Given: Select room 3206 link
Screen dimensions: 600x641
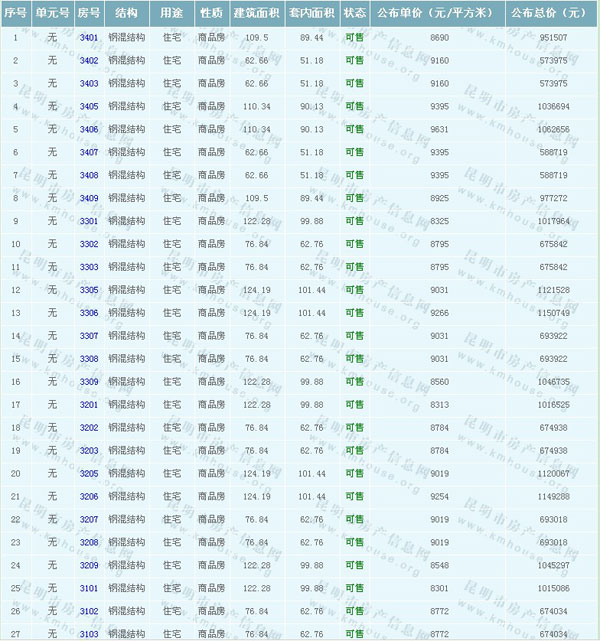Looking at the screenshot, I should point(88,497).
